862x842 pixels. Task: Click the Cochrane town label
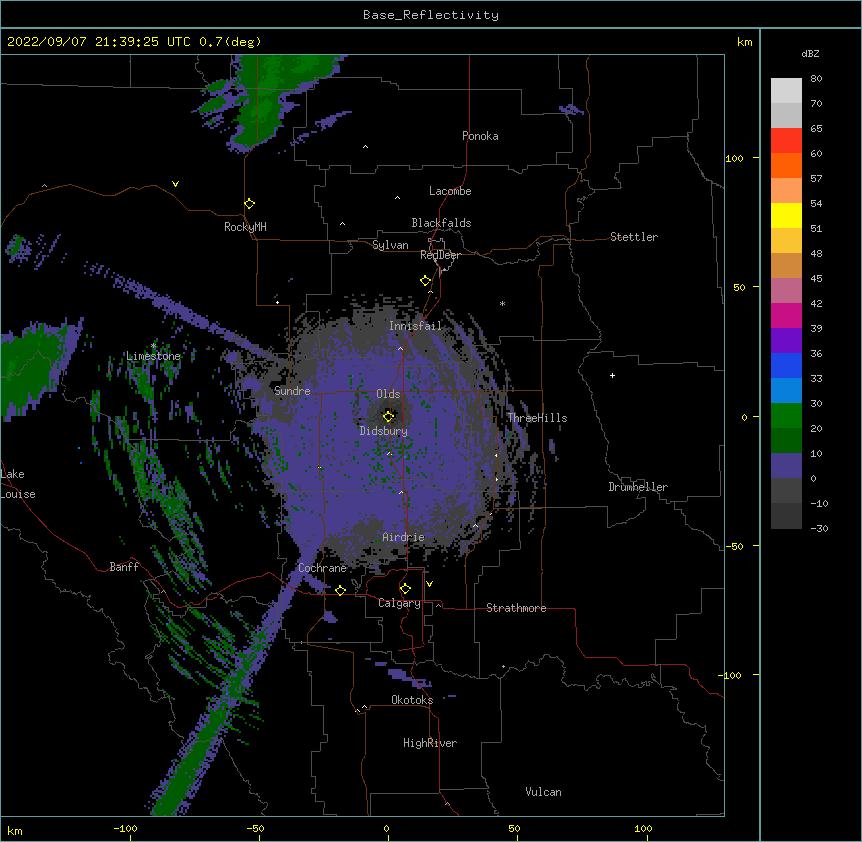click(322, 568)
